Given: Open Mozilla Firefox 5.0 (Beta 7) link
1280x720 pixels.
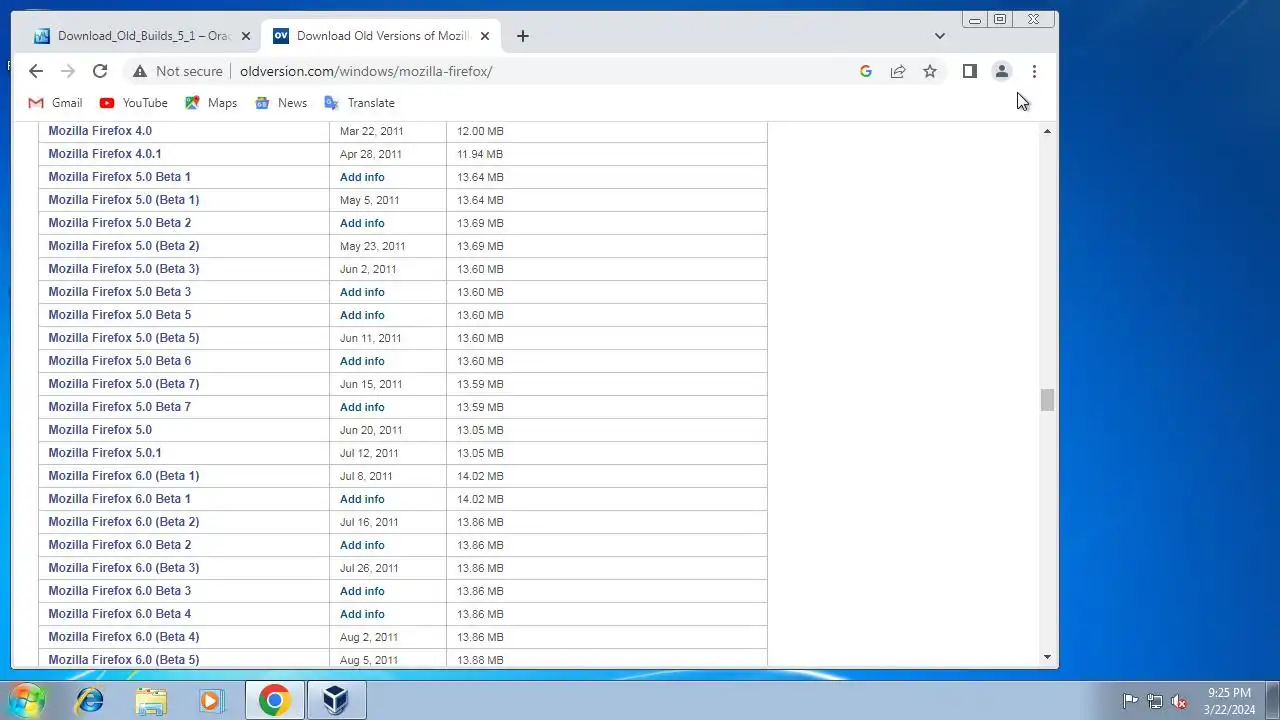Looking at the screenshot, I should 124,384.
